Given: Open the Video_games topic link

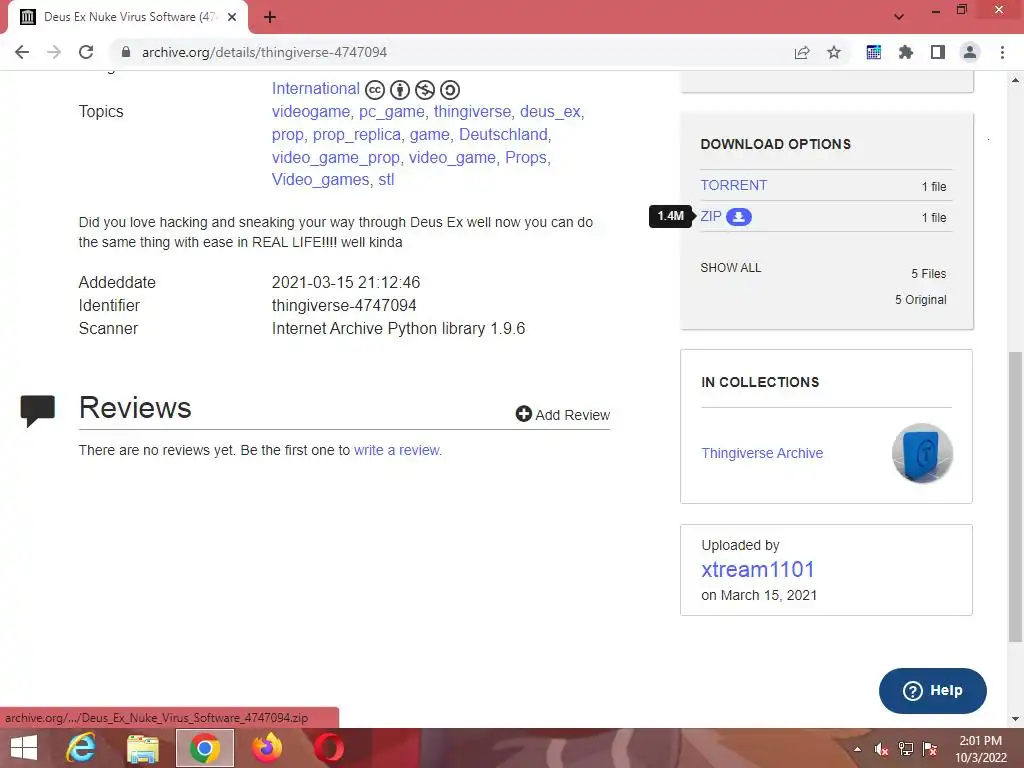Looking at the screenshot, I should (321, 180).
